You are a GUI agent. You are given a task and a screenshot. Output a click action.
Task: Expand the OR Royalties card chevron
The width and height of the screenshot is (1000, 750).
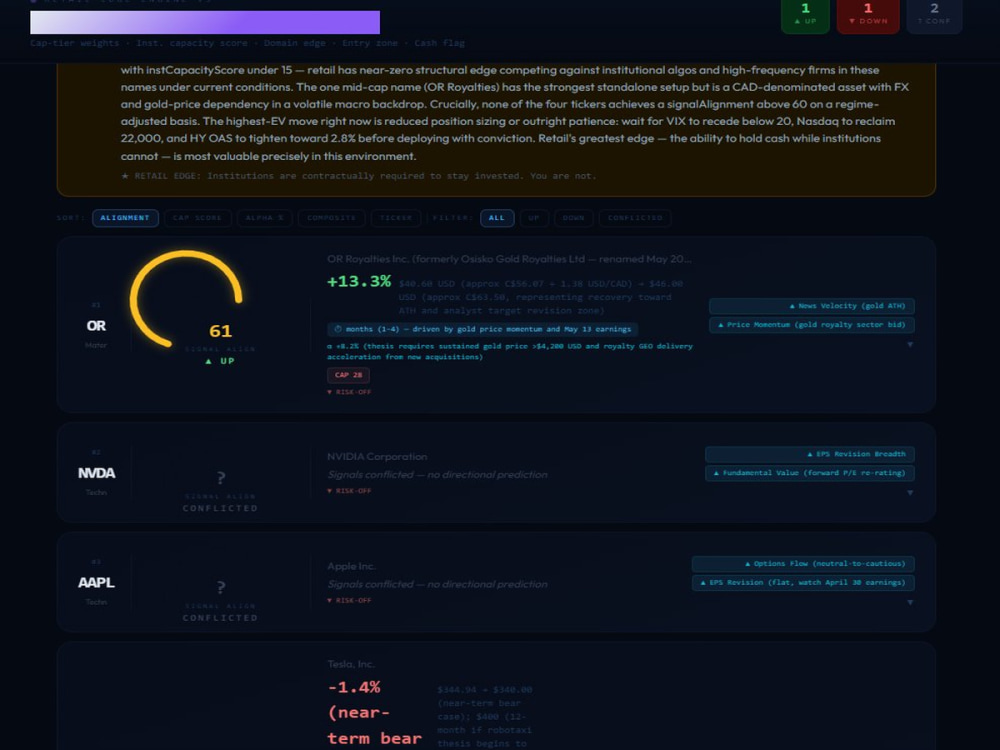910,344
